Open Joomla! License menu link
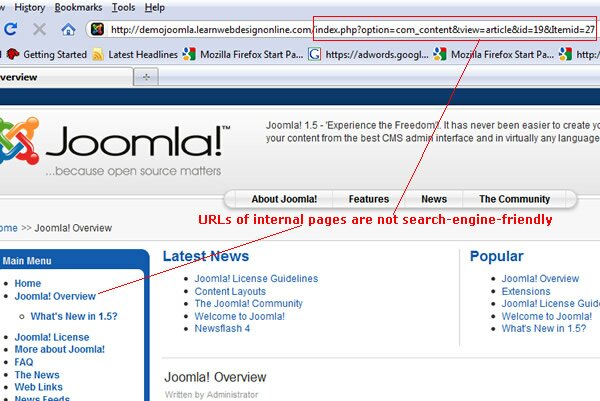 52,337
